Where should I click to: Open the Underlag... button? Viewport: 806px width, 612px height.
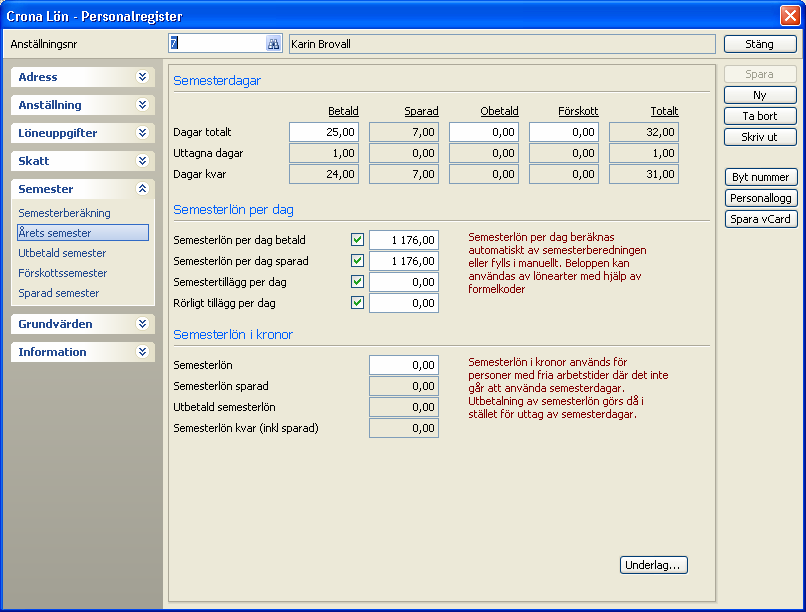pyautogui.click(x=653, y=565)
